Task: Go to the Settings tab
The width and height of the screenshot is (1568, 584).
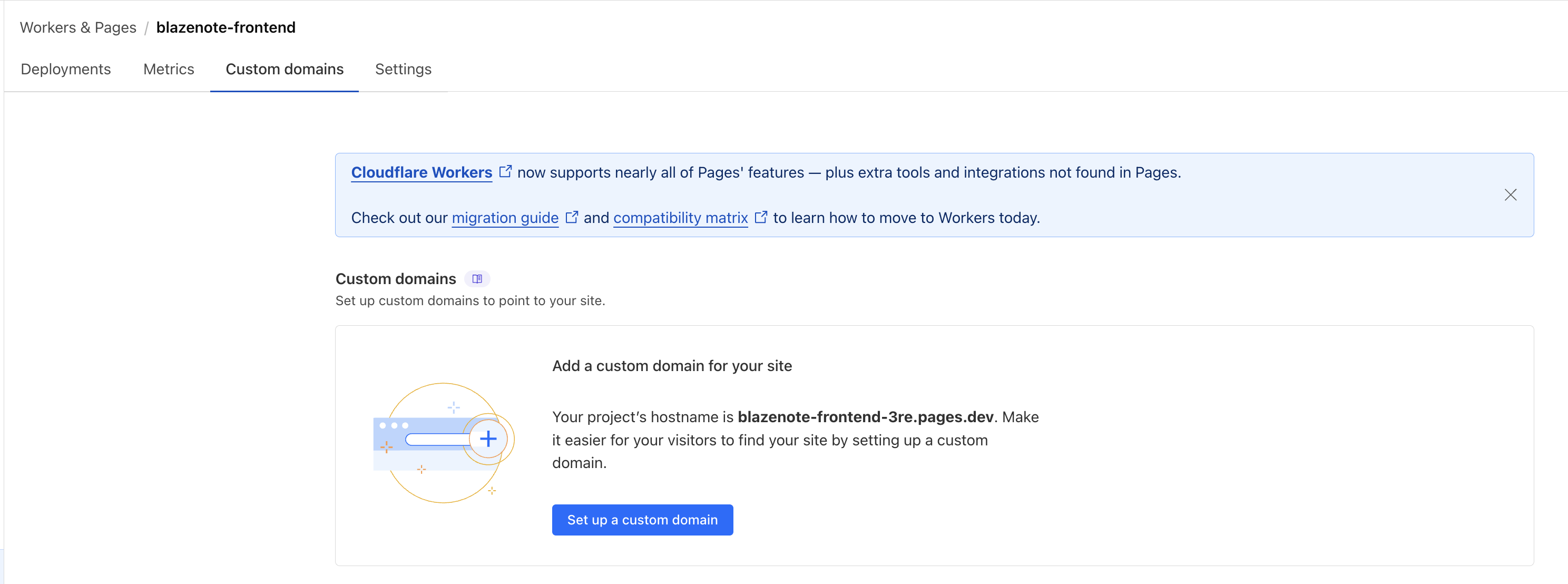Action: (x=403, y=70)
